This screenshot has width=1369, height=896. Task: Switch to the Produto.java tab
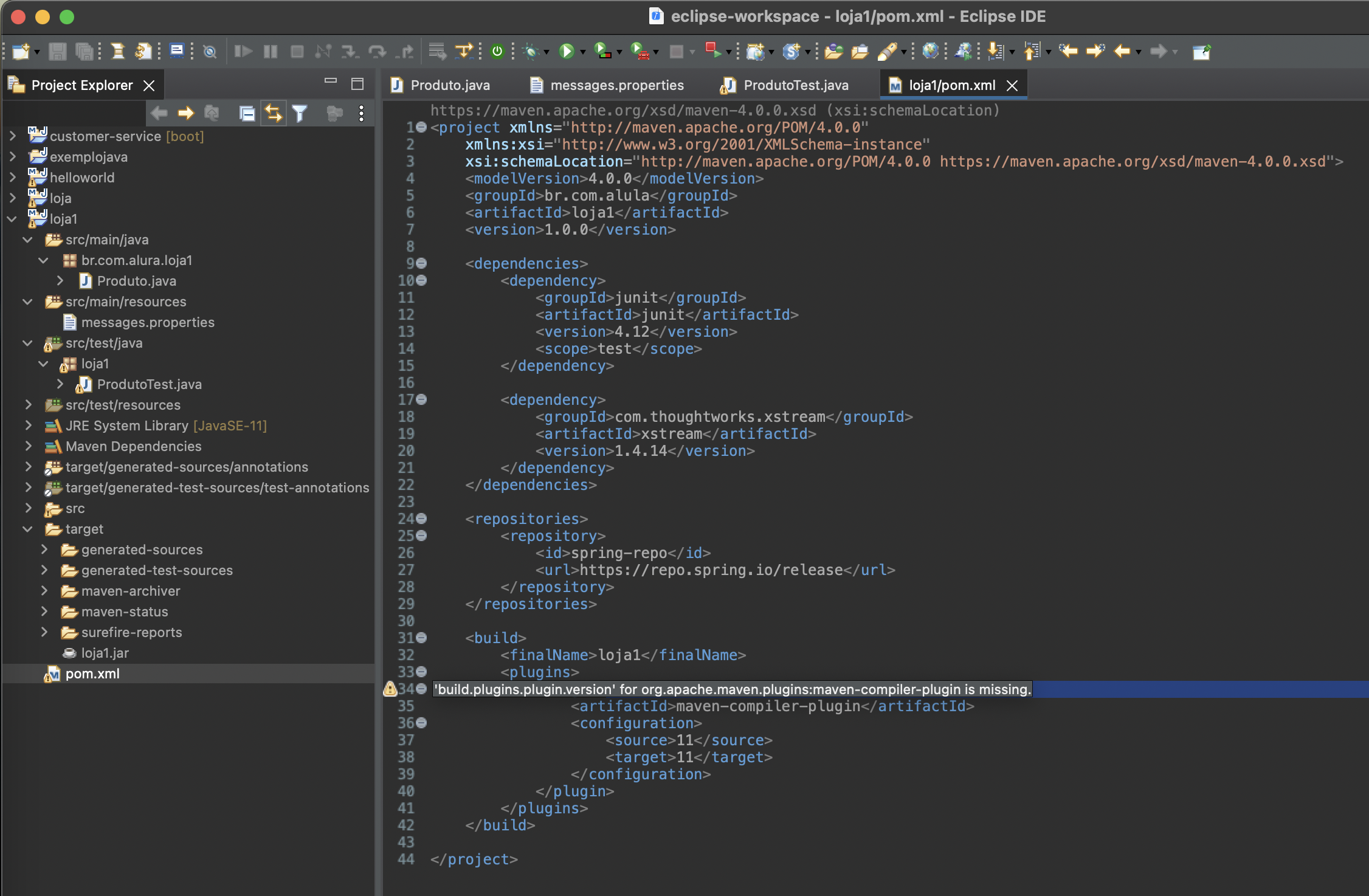(x=441, y=85)
